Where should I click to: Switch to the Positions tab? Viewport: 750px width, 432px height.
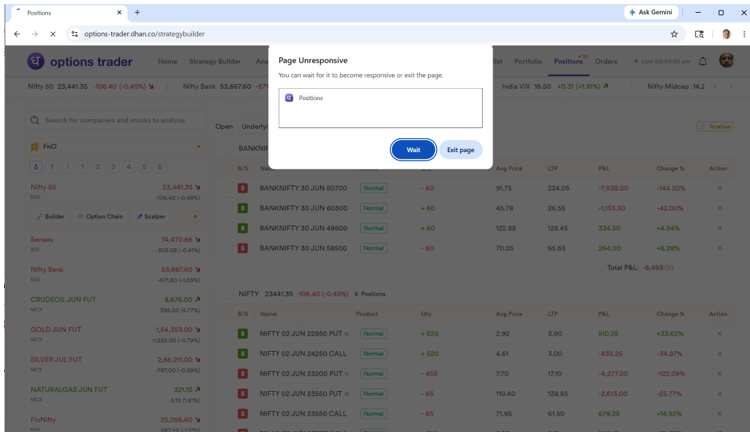[x=568, y=61]
